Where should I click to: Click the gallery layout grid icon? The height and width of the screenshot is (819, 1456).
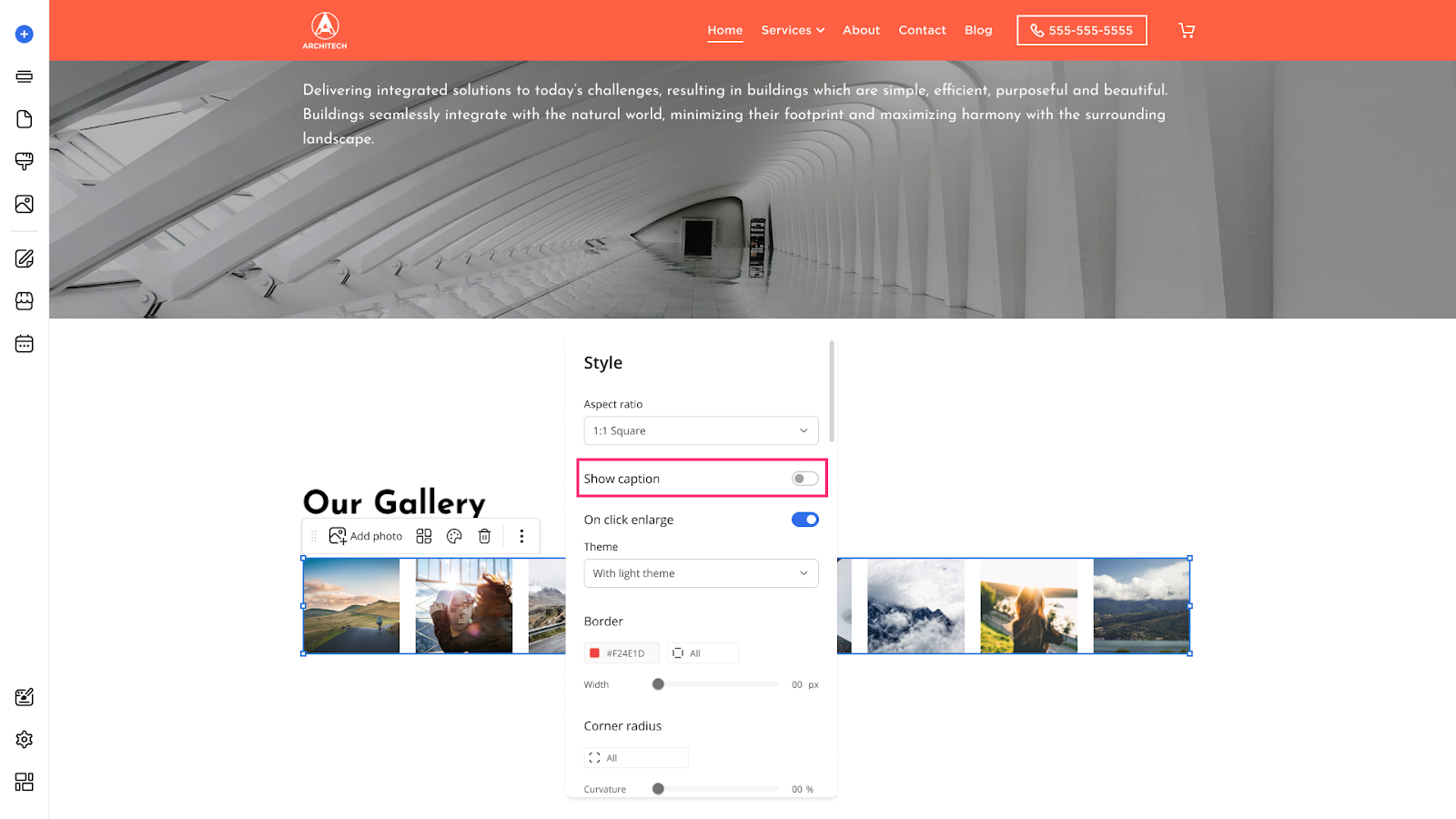(x=424, y=536)
